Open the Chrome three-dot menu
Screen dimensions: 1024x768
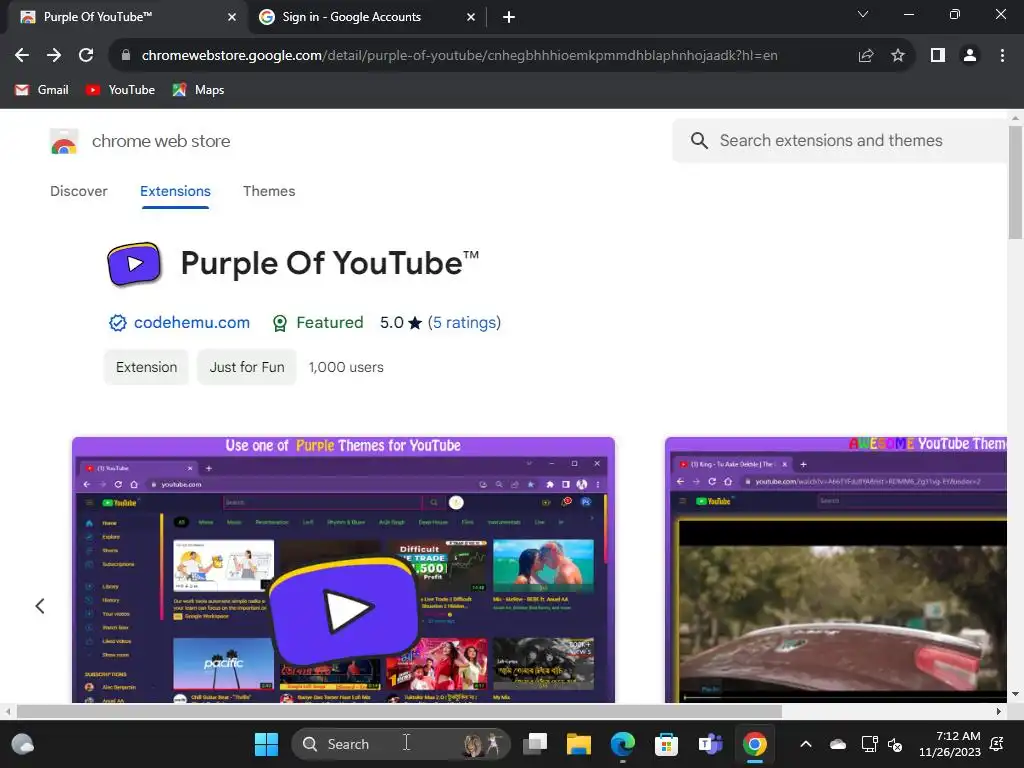click(x=1002, y=56)
